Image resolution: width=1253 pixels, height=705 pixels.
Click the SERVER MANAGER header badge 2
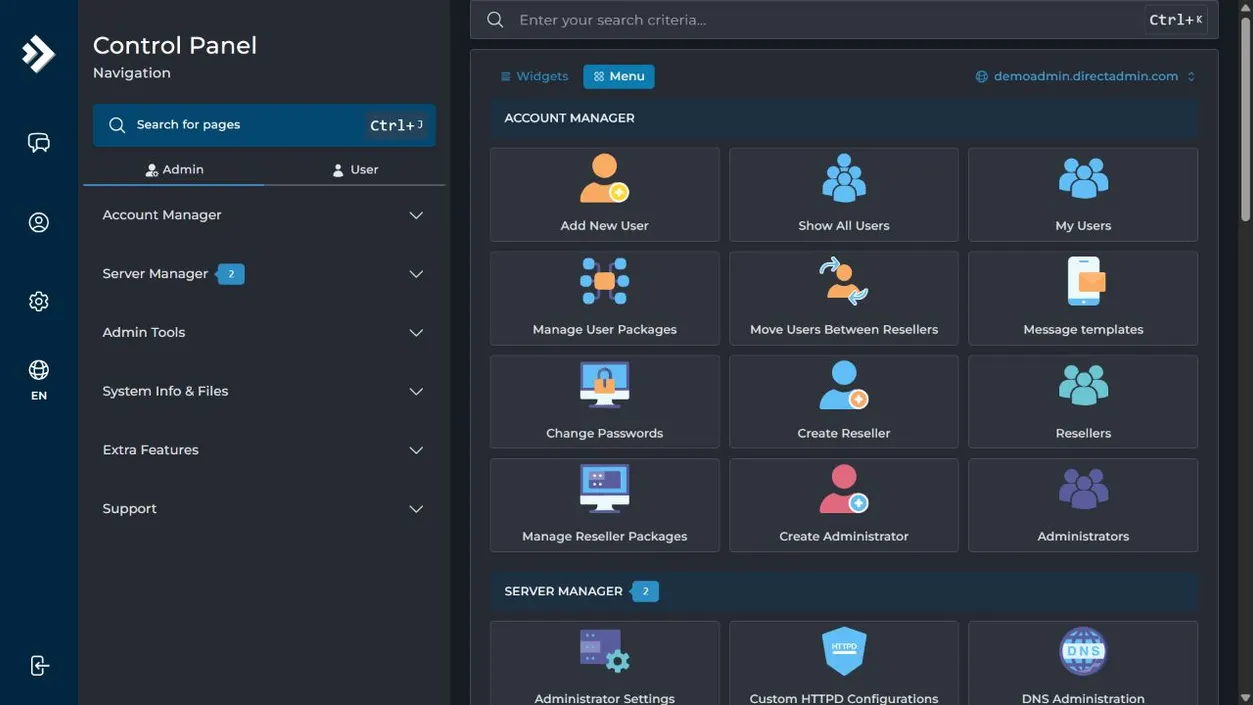coord(645,592)
